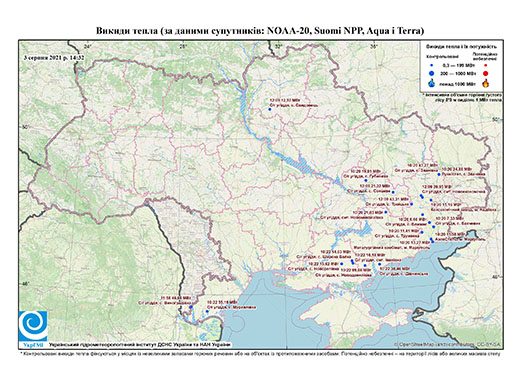
Task: Click the UkrHMI spiral logo
Action: 33,326
